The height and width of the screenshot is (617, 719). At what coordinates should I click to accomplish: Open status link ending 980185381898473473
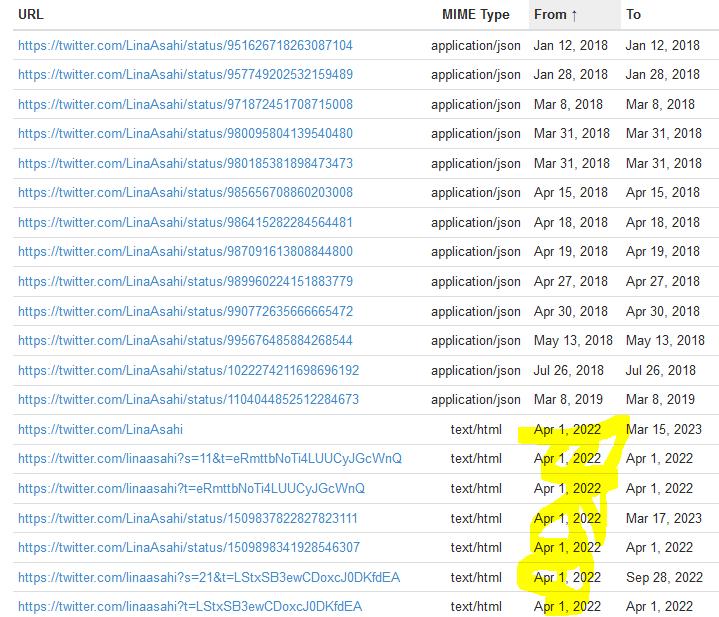tap(185, 164)
